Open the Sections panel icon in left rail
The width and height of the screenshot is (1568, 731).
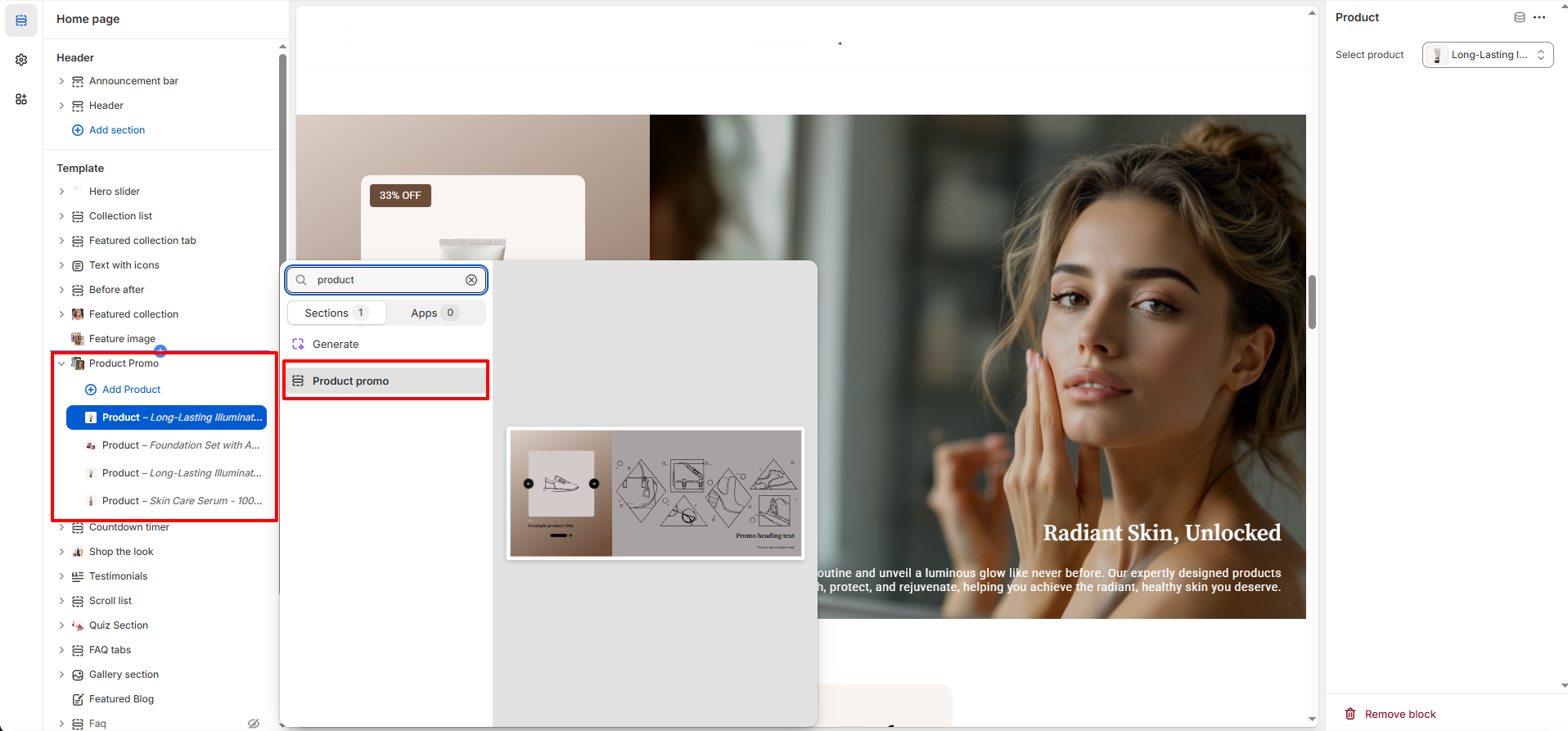point(21,20)
